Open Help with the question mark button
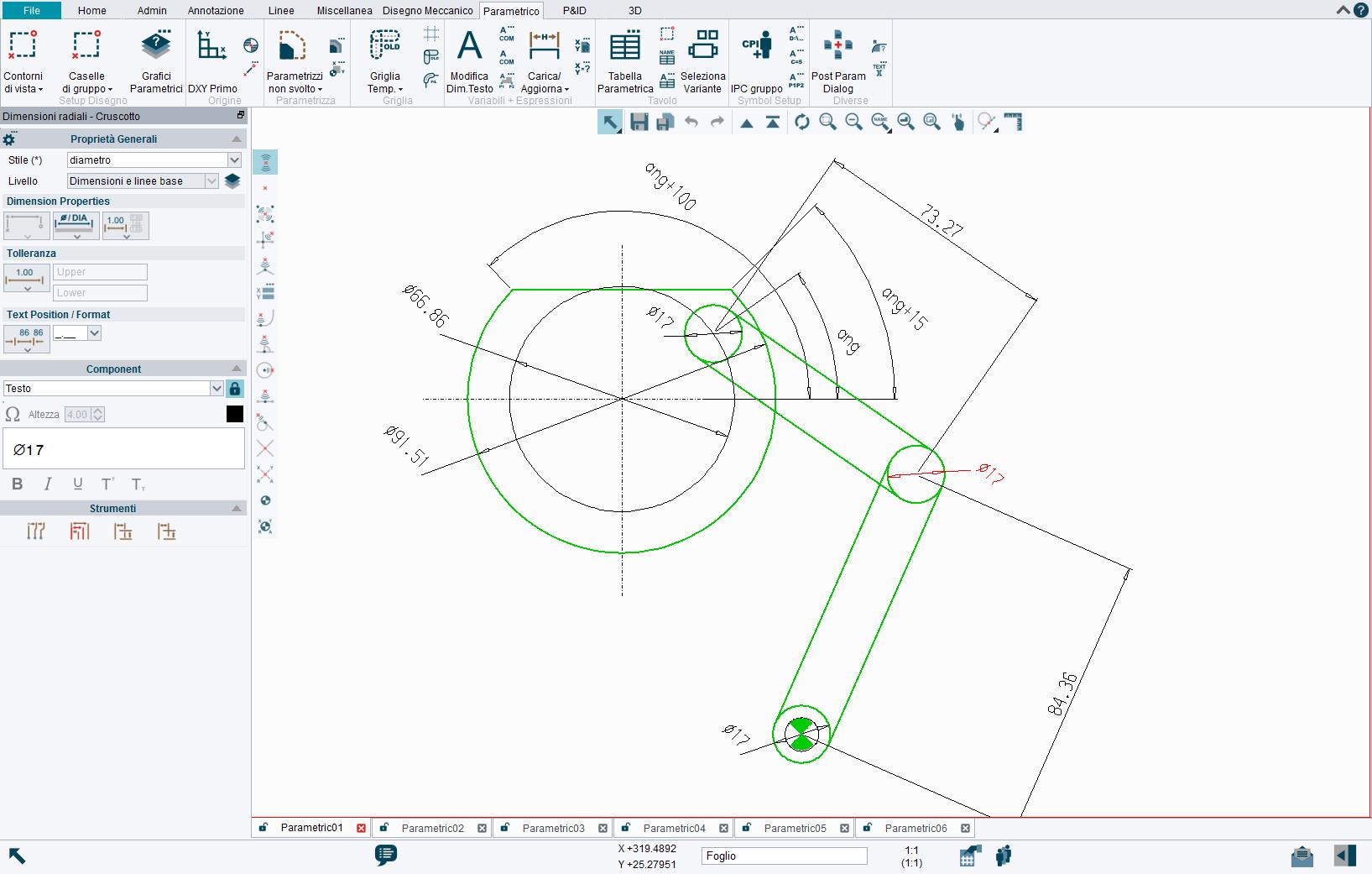 tap(1359, 10)
